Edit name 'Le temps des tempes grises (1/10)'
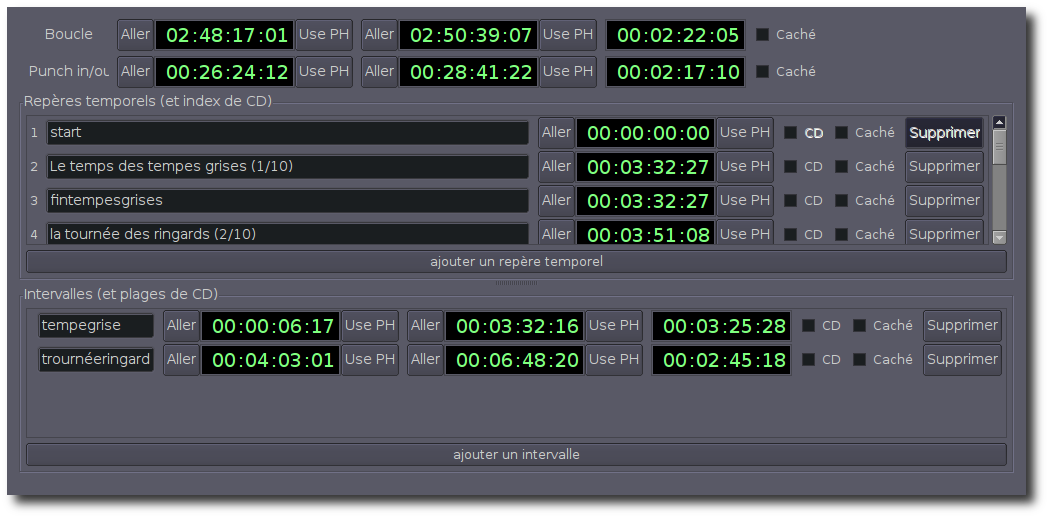Viewport: 1049px width, 518px height. pyautogui.click(x=287, y=167)
